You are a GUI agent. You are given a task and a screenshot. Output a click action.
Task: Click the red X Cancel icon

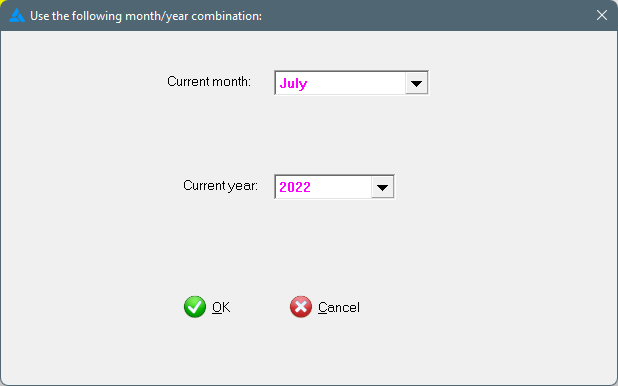301,307
